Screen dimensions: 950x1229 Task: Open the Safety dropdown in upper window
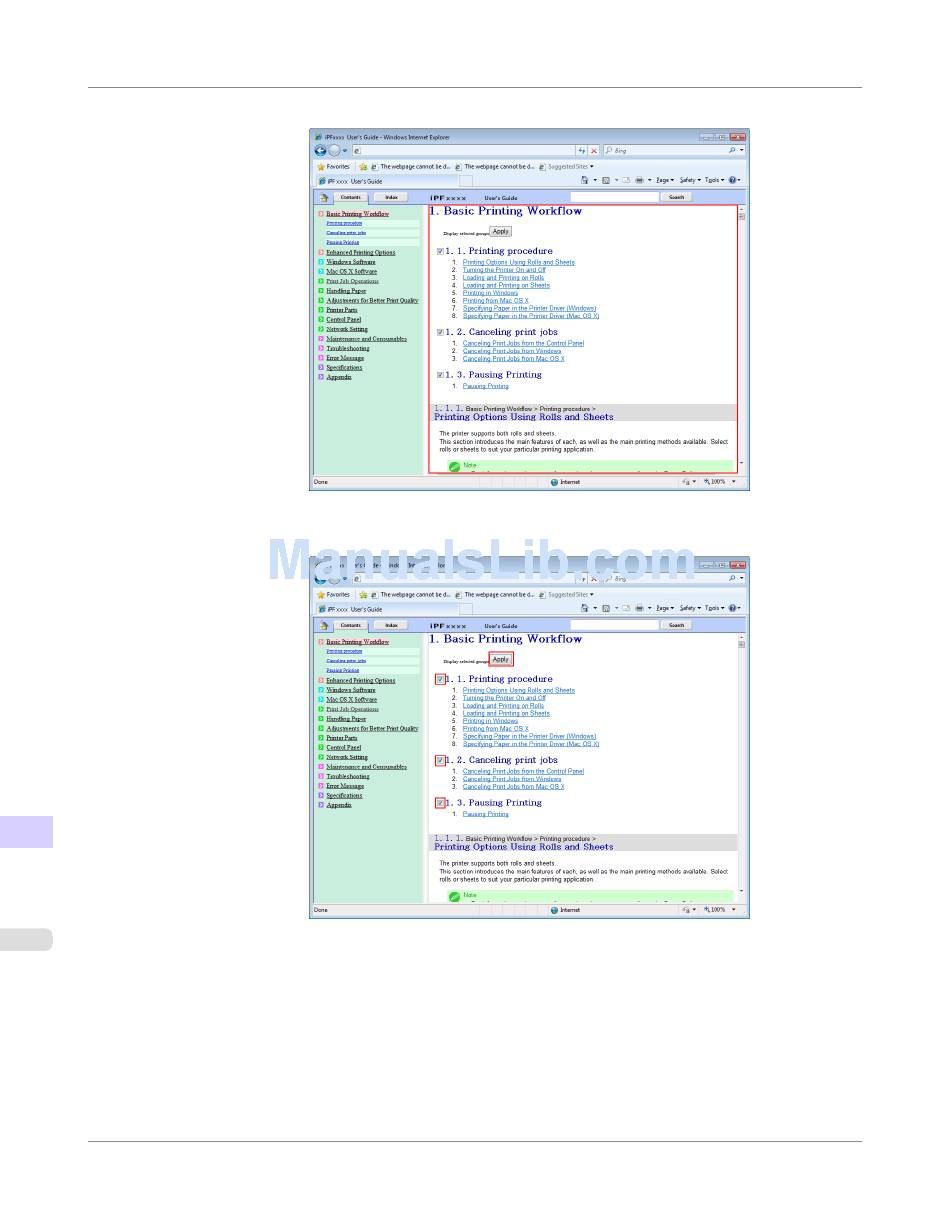[690, 181]
